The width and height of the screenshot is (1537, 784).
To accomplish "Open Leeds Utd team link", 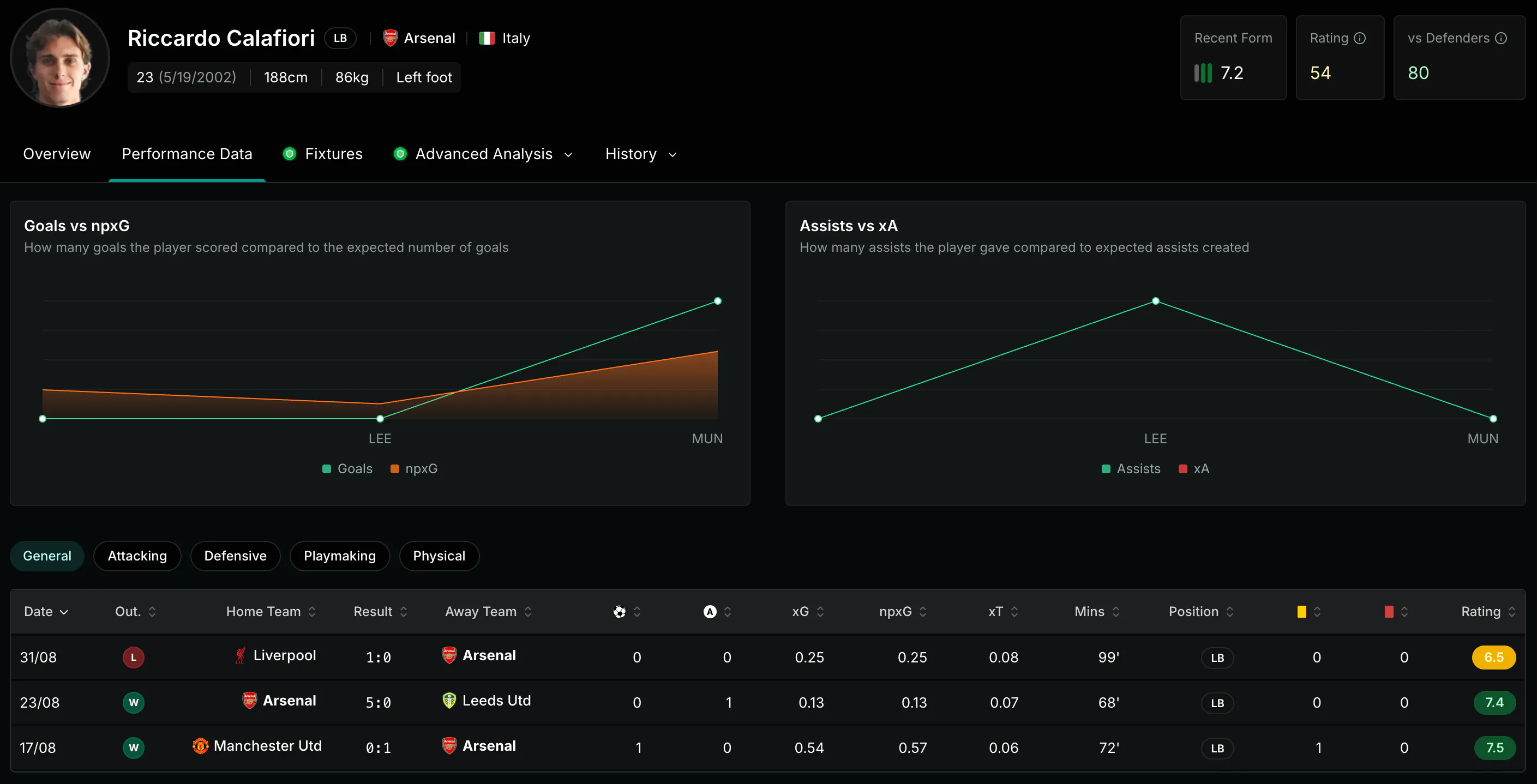I will [496, 701].
